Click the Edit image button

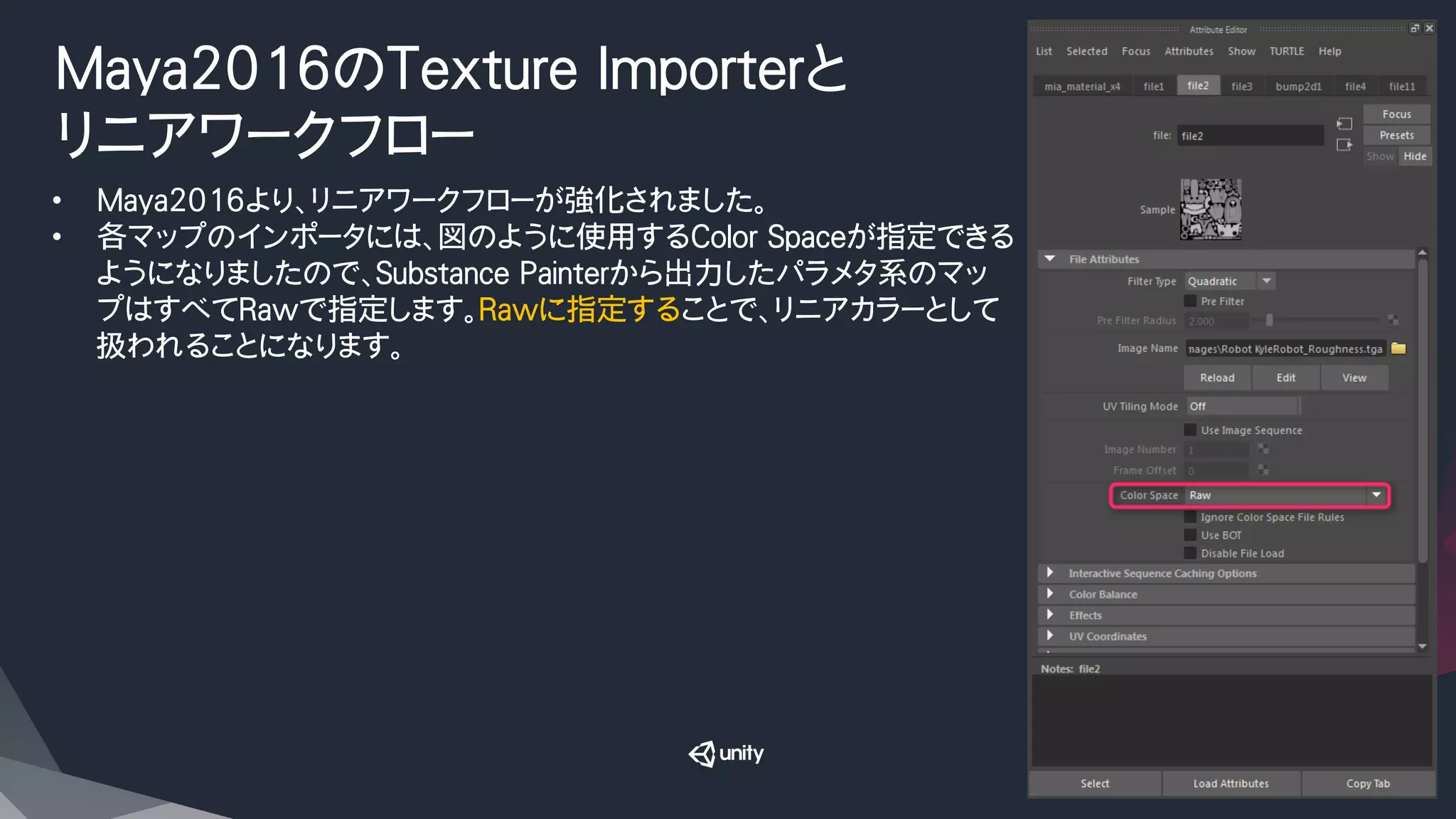click(1285, 378)
